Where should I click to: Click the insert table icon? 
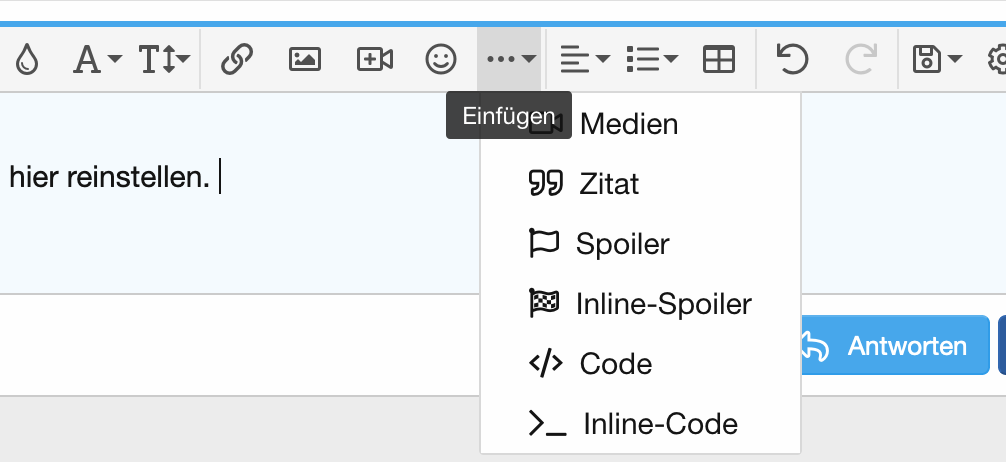point(719,60)
